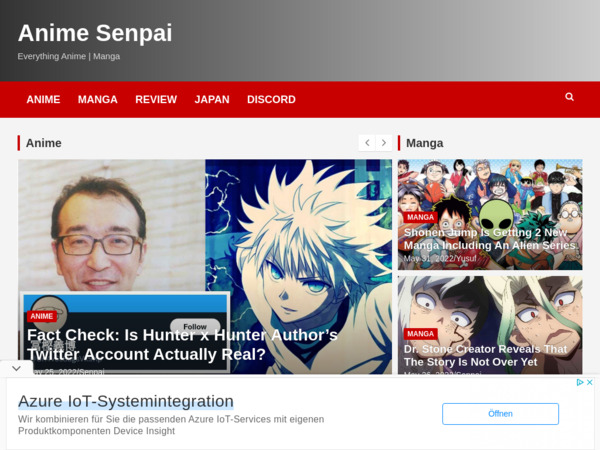Click the 'Anime' section heading

44,143
